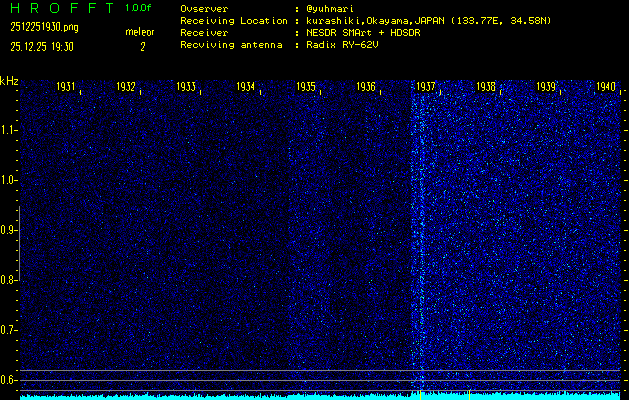The width and height of the screenshot is (629, 400).
Task: Click the Recviving antenna label
Action: click(x=231, y=45)
